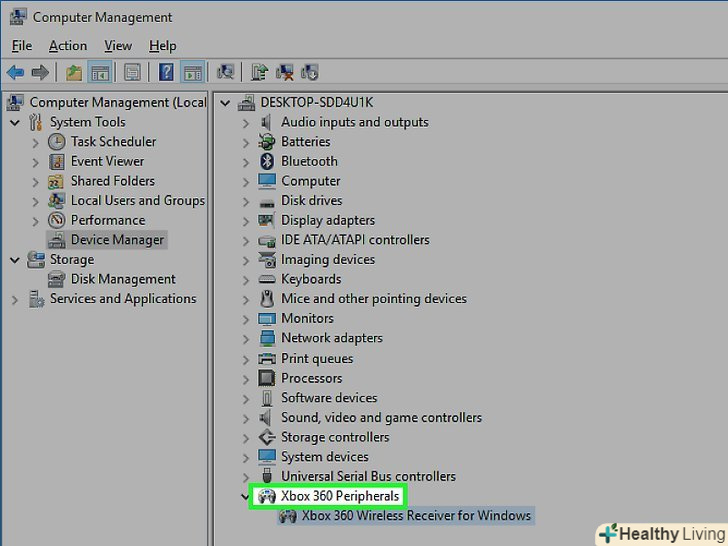
Task: Toggle Show/Hide Action Pane toolbar icon
Action: tap(192, 72)
